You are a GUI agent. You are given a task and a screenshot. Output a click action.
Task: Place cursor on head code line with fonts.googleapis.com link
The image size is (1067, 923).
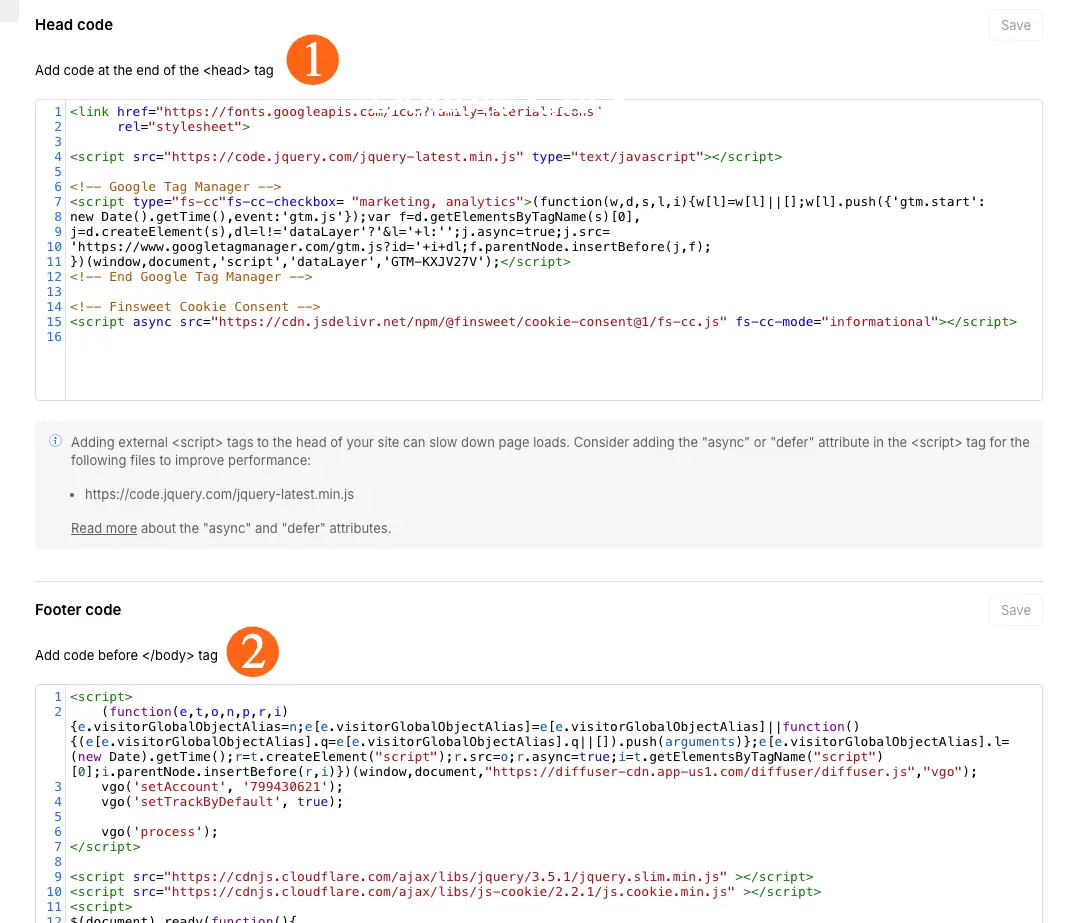[335, 112]
